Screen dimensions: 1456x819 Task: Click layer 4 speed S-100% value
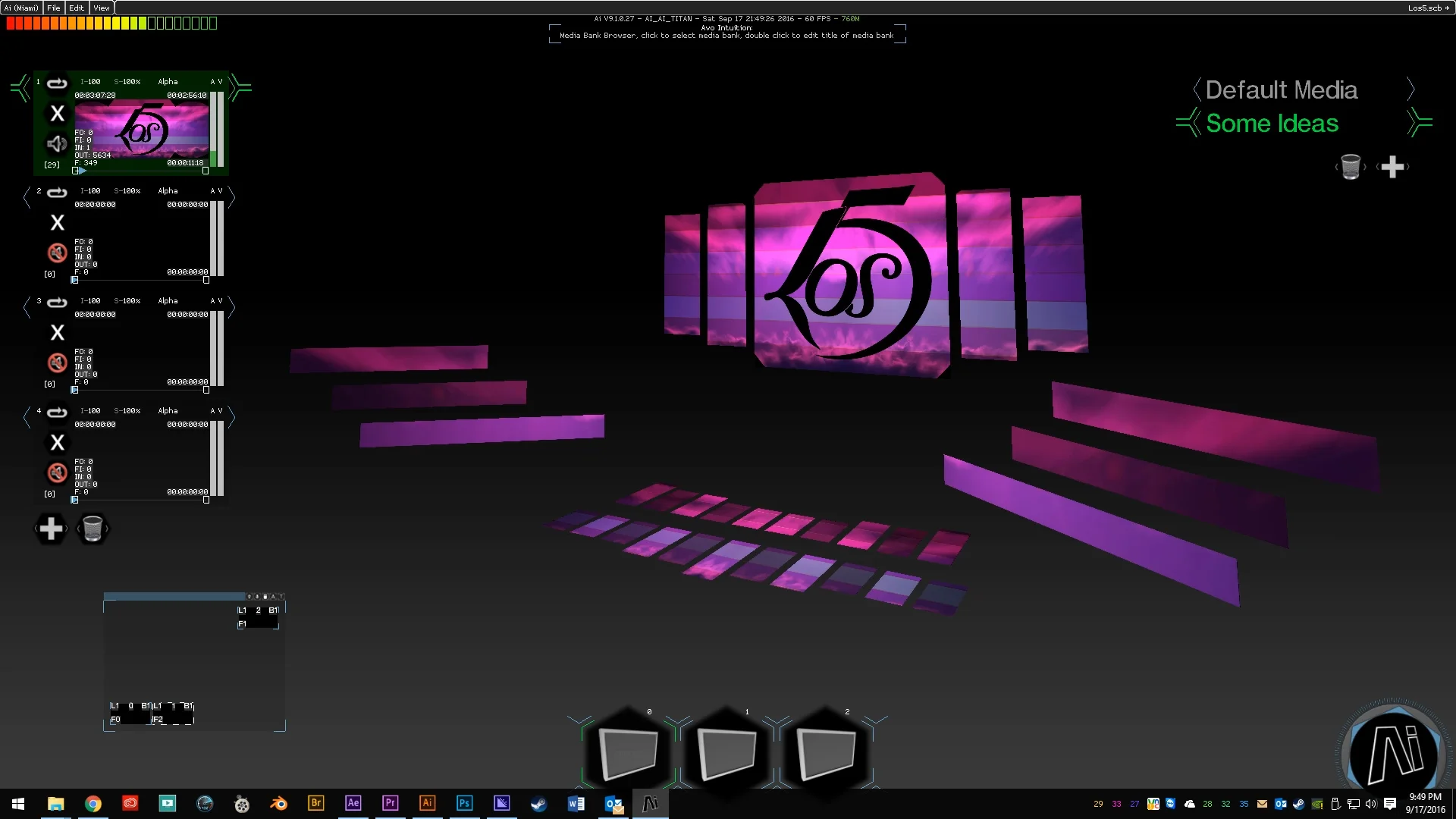pos(127,411)
